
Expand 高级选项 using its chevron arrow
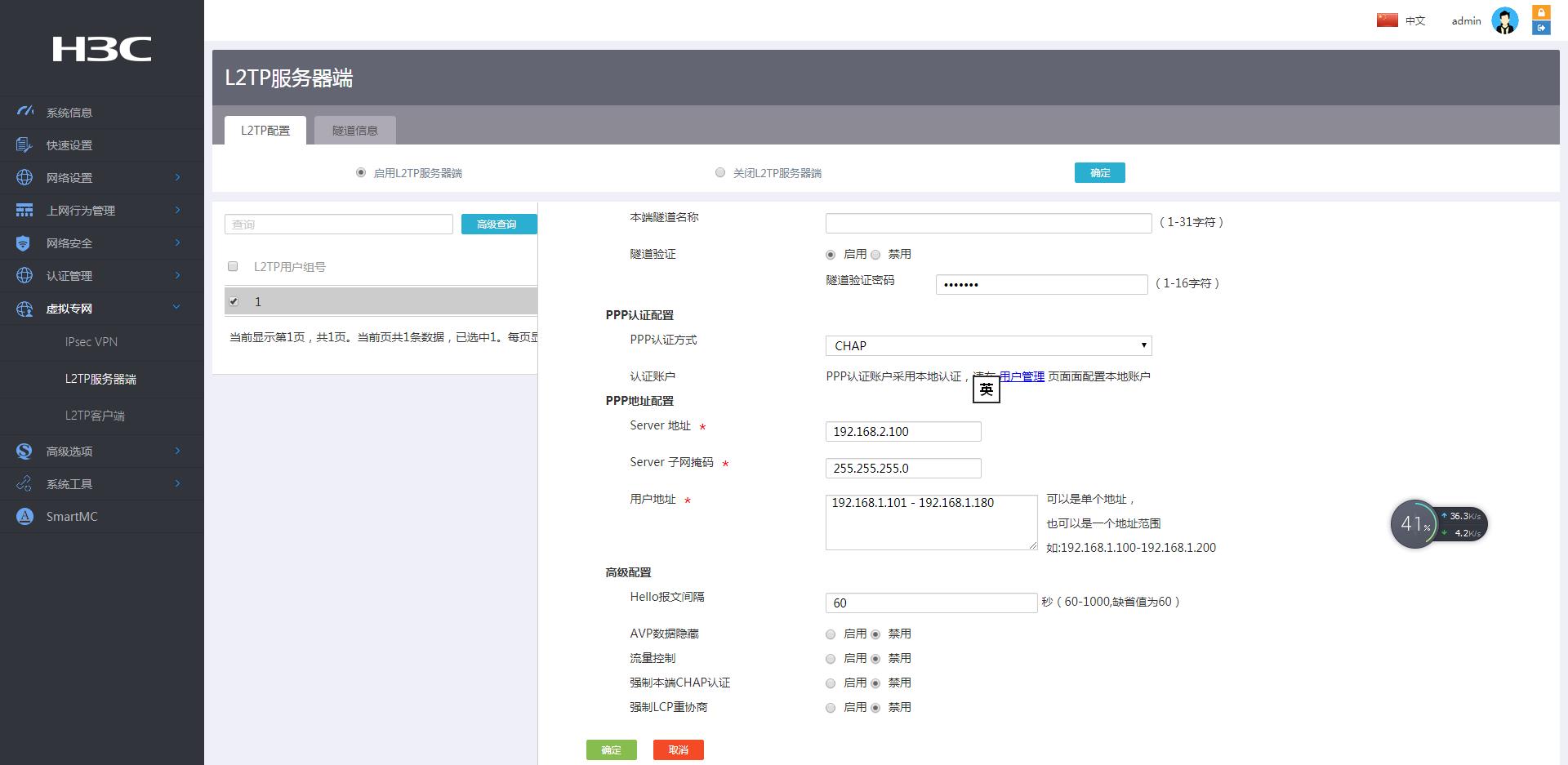tap(177, 451)
